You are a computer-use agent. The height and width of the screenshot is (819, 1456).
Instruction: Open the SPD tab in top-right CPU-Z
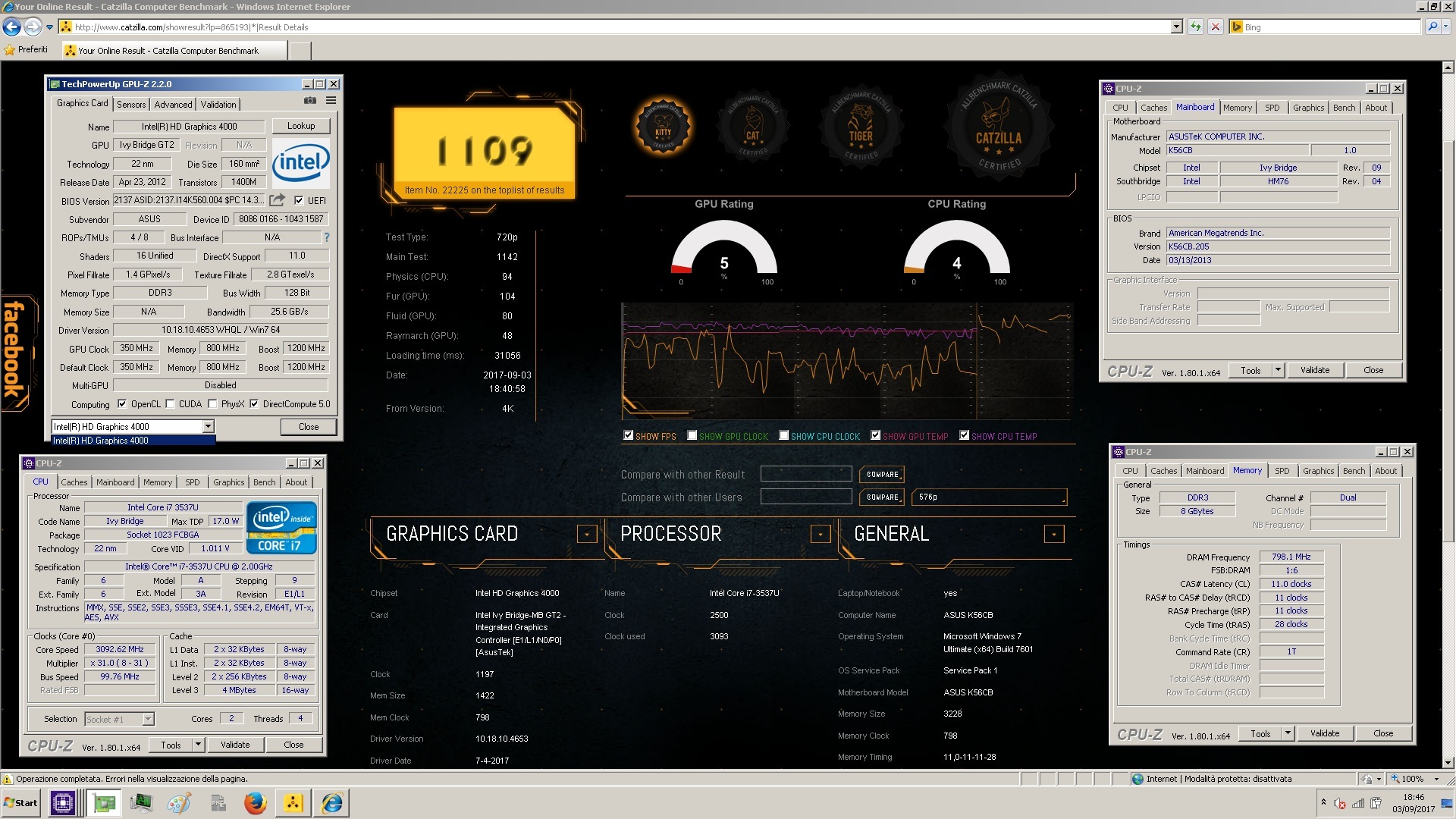1272,108
